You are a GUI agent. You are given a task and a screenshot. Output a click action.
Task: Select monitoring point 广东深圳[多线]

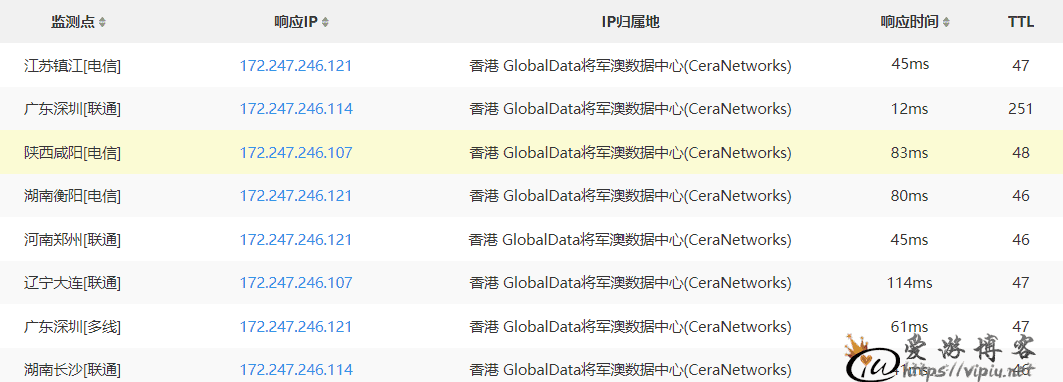point(73,327)
